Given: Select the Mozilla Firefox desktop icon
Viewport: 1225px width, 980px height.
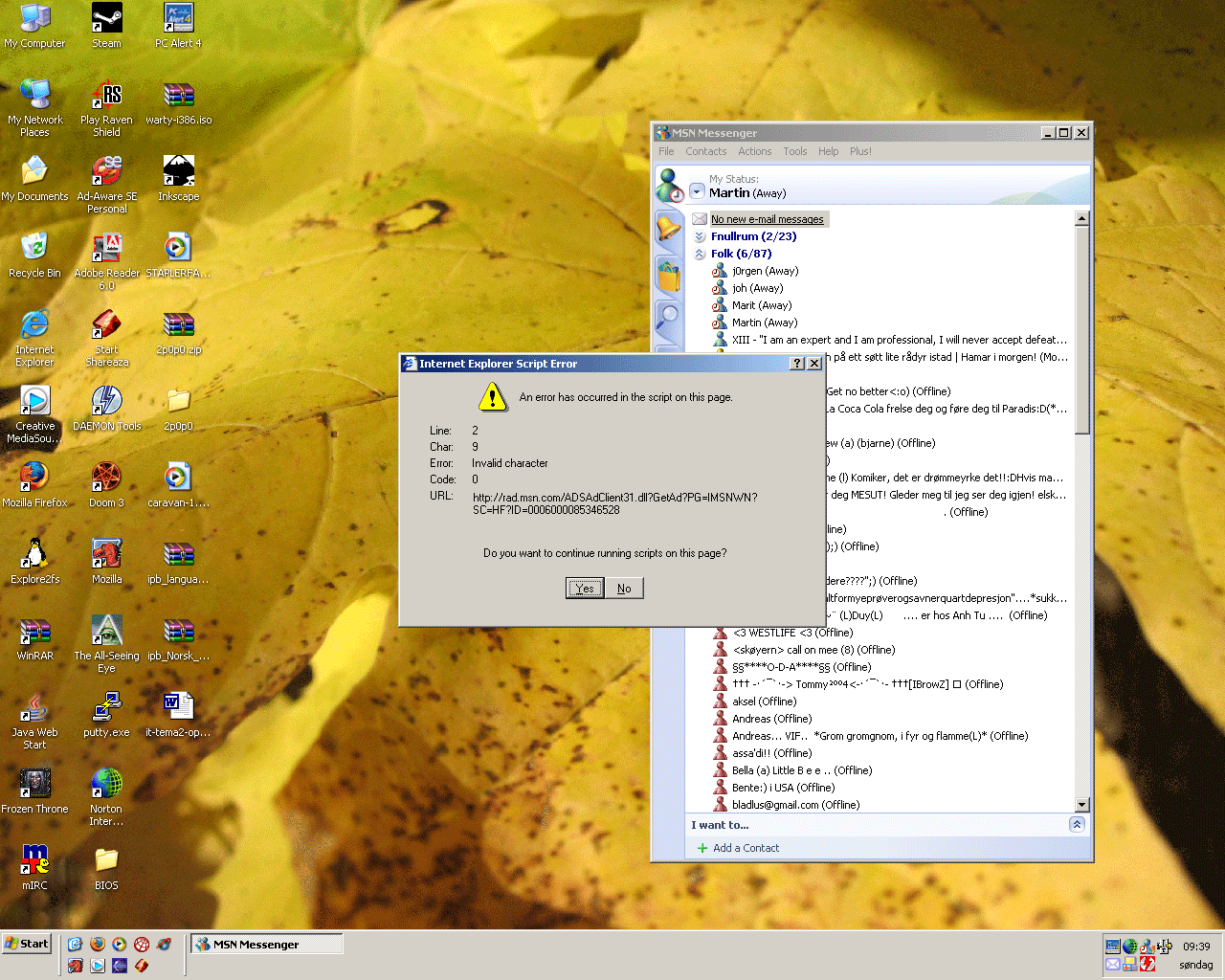Looking at the screenshot, I should pos(34,484).
